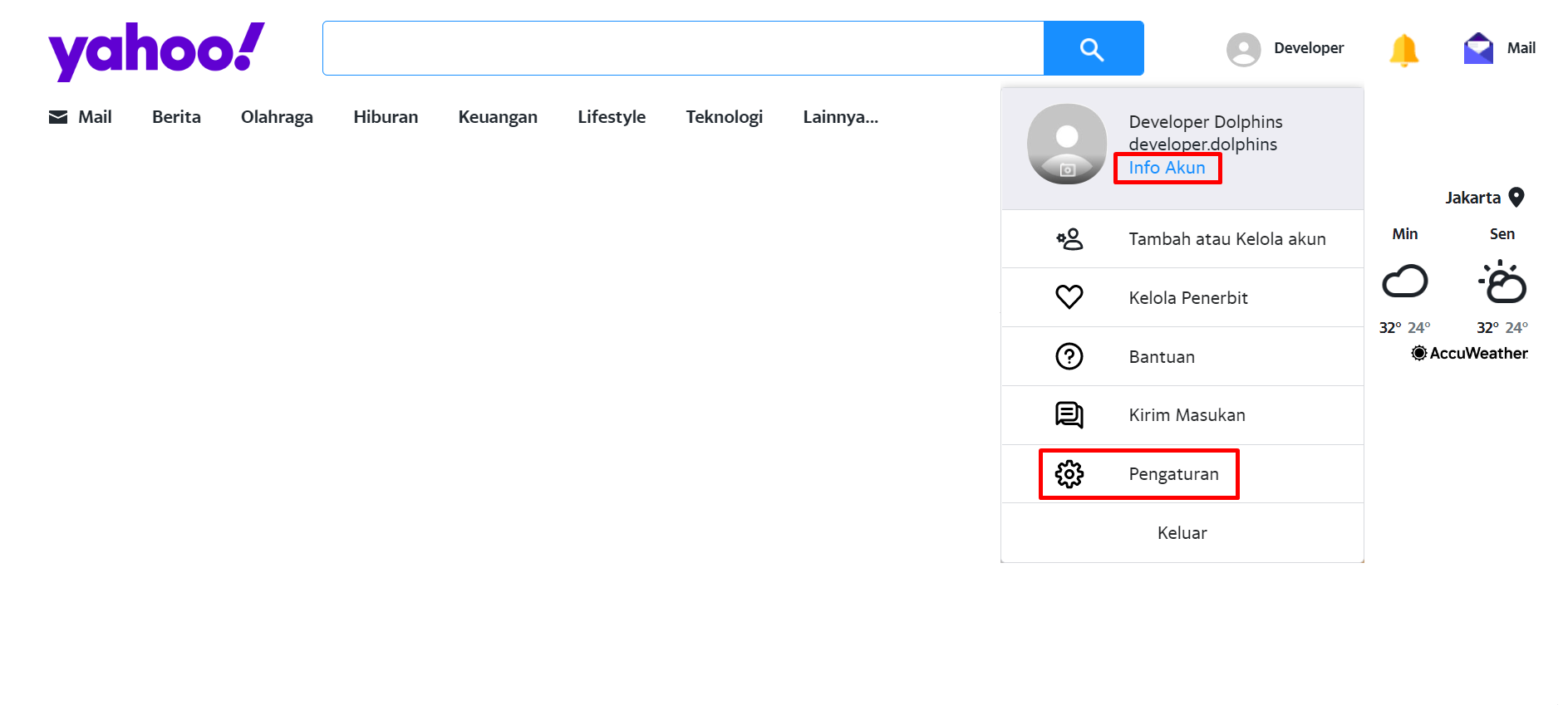
Task: Open the notifications bell
Action: pyautogui.click(x=1403, y=50)
